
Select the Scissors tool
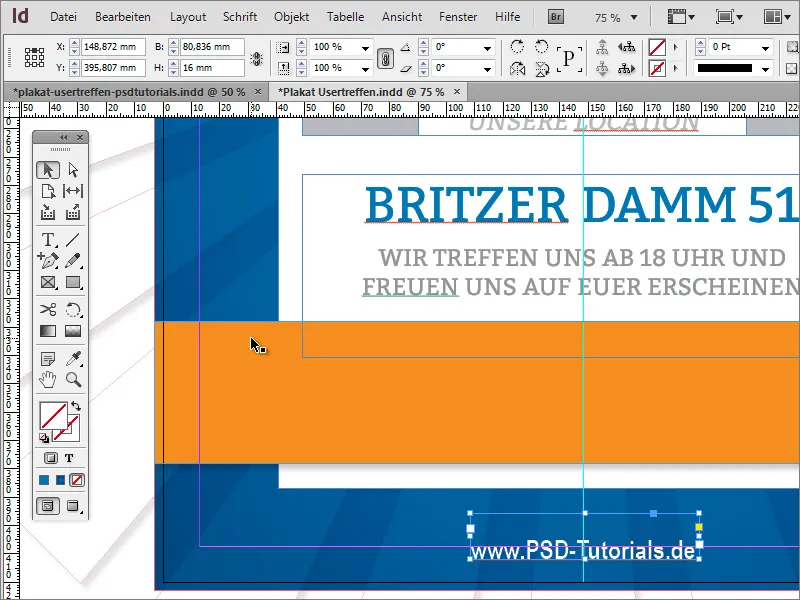pos(48,310)
